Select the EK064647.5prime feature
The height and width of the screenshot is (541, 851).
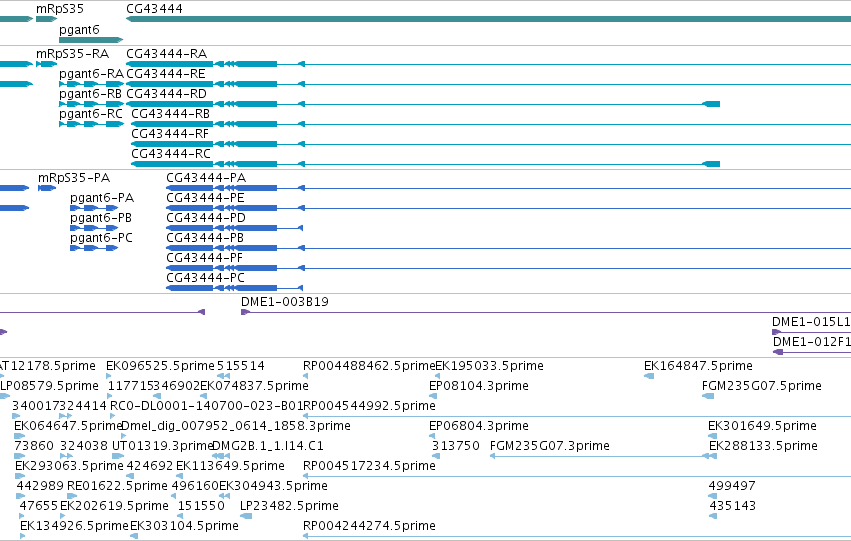(x=20, y=436)
